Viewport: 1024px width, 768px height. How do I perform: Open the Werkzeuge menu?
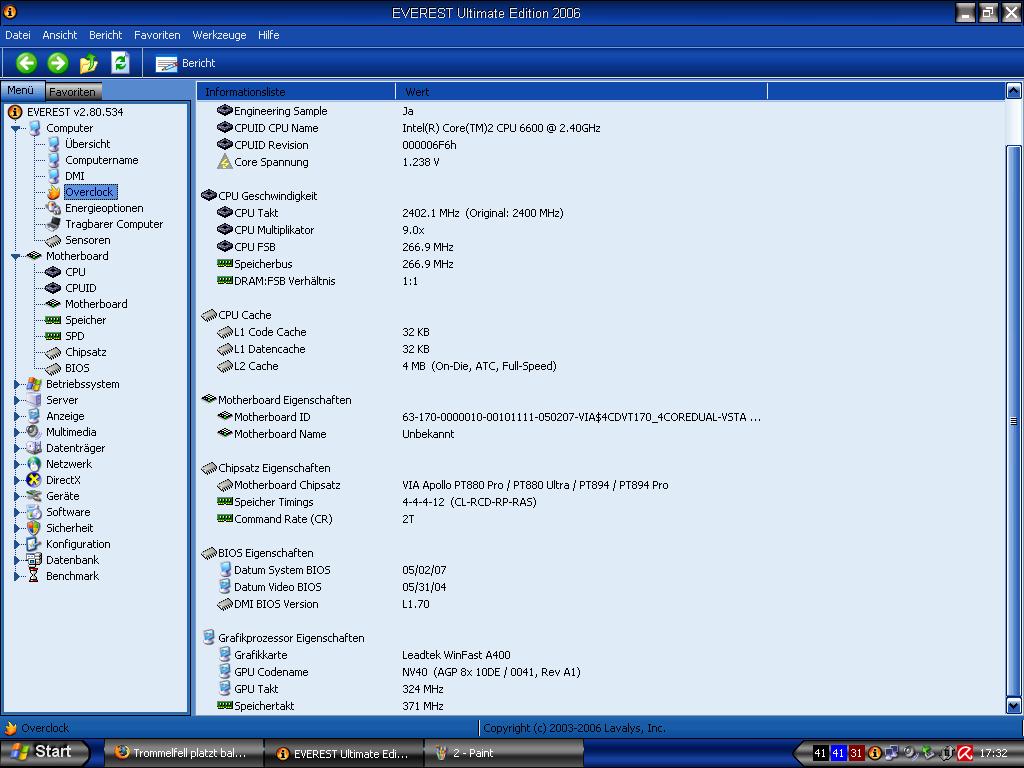[219, 35]
